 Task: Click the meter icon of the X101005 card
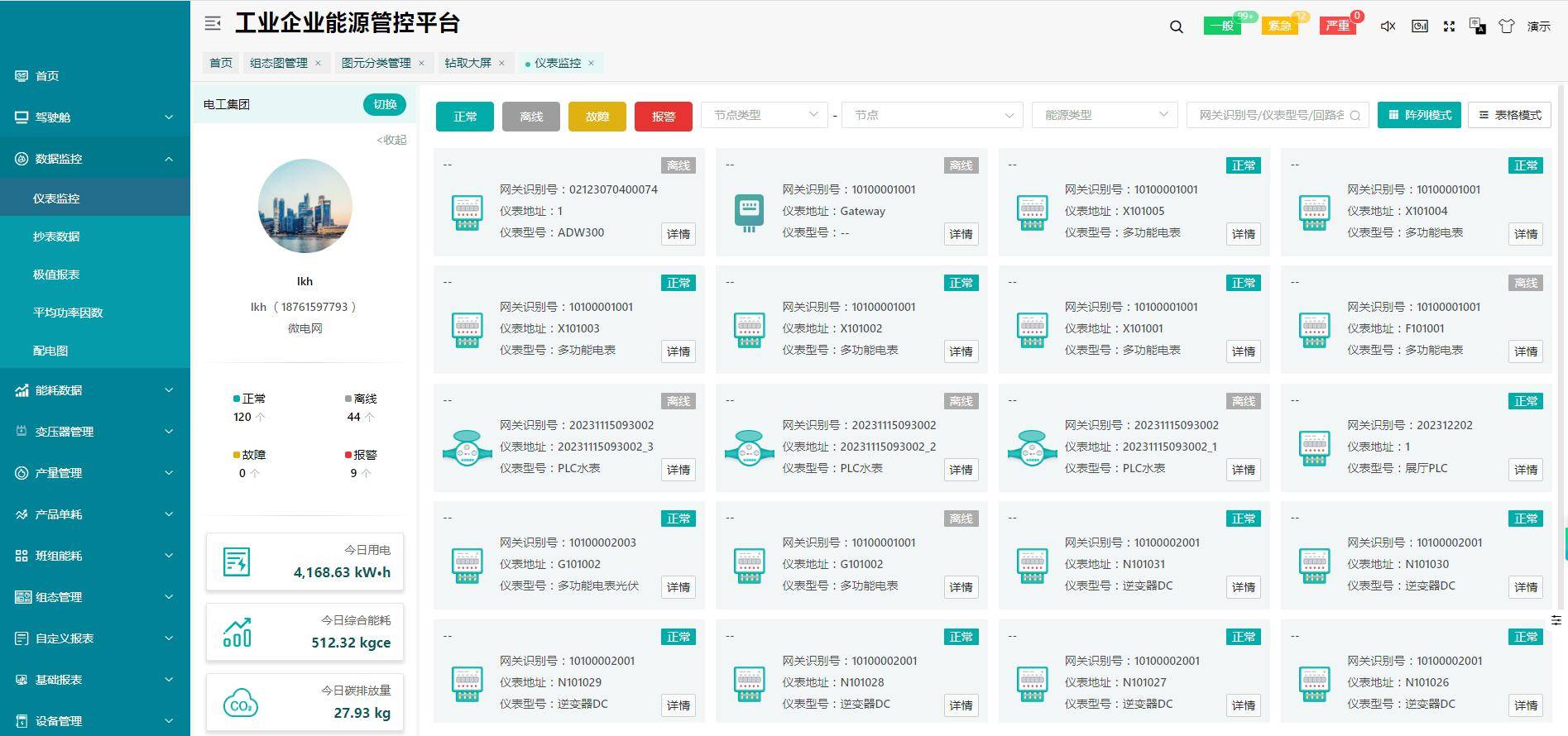tap(1032, 212)
